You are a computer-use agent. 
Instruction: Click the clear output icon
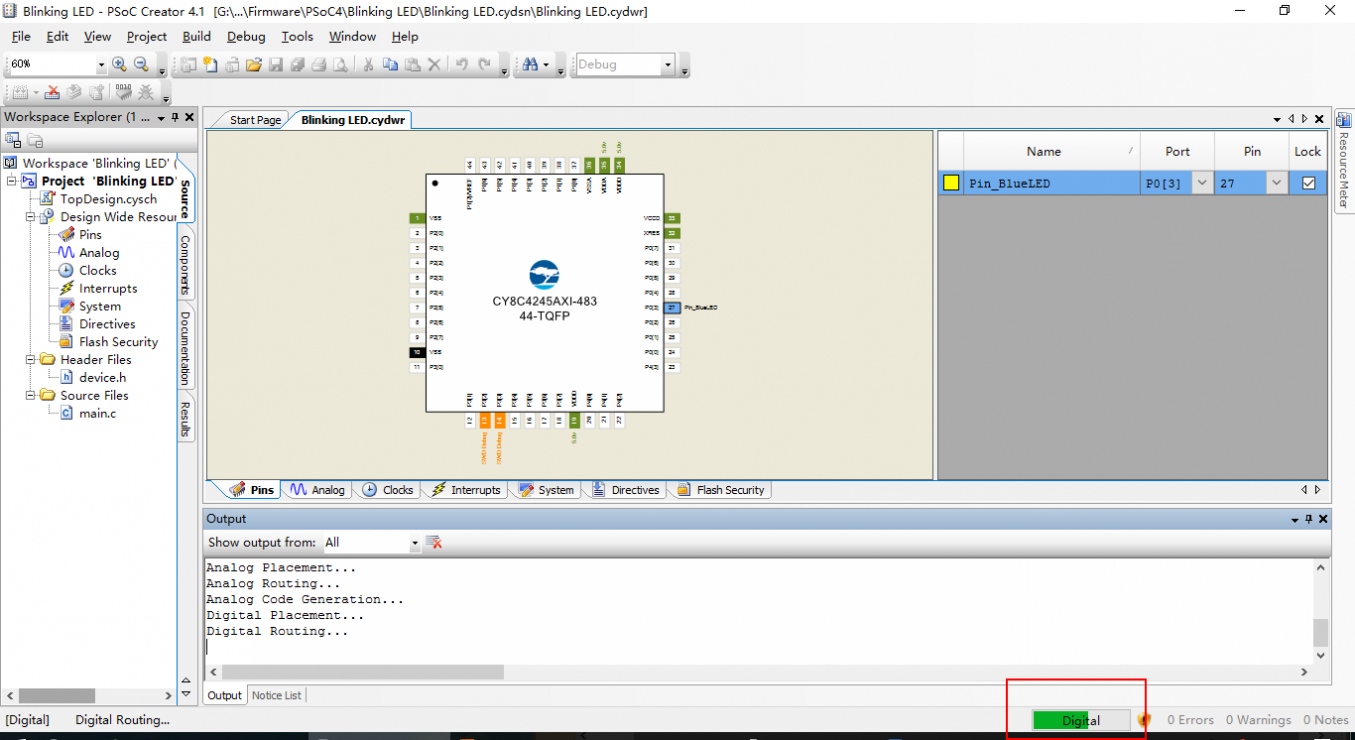click(x=434, y=542)
